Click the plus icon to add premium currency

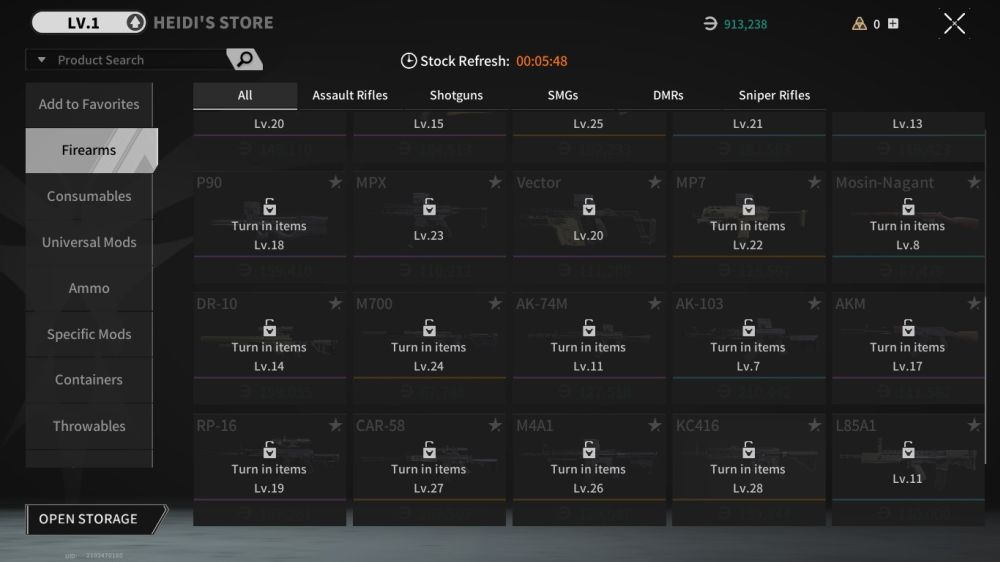pyautogui.click(x=893, y=24)
